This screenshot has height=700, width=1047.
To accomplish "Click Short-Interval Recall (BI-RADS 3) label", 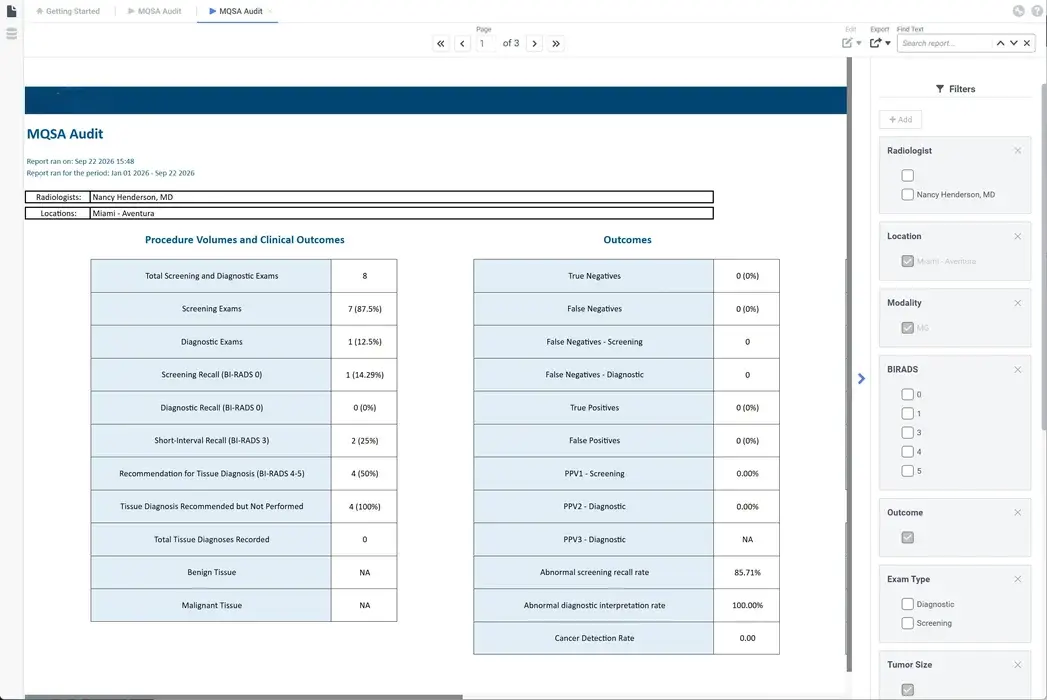I will coord(212,441).
